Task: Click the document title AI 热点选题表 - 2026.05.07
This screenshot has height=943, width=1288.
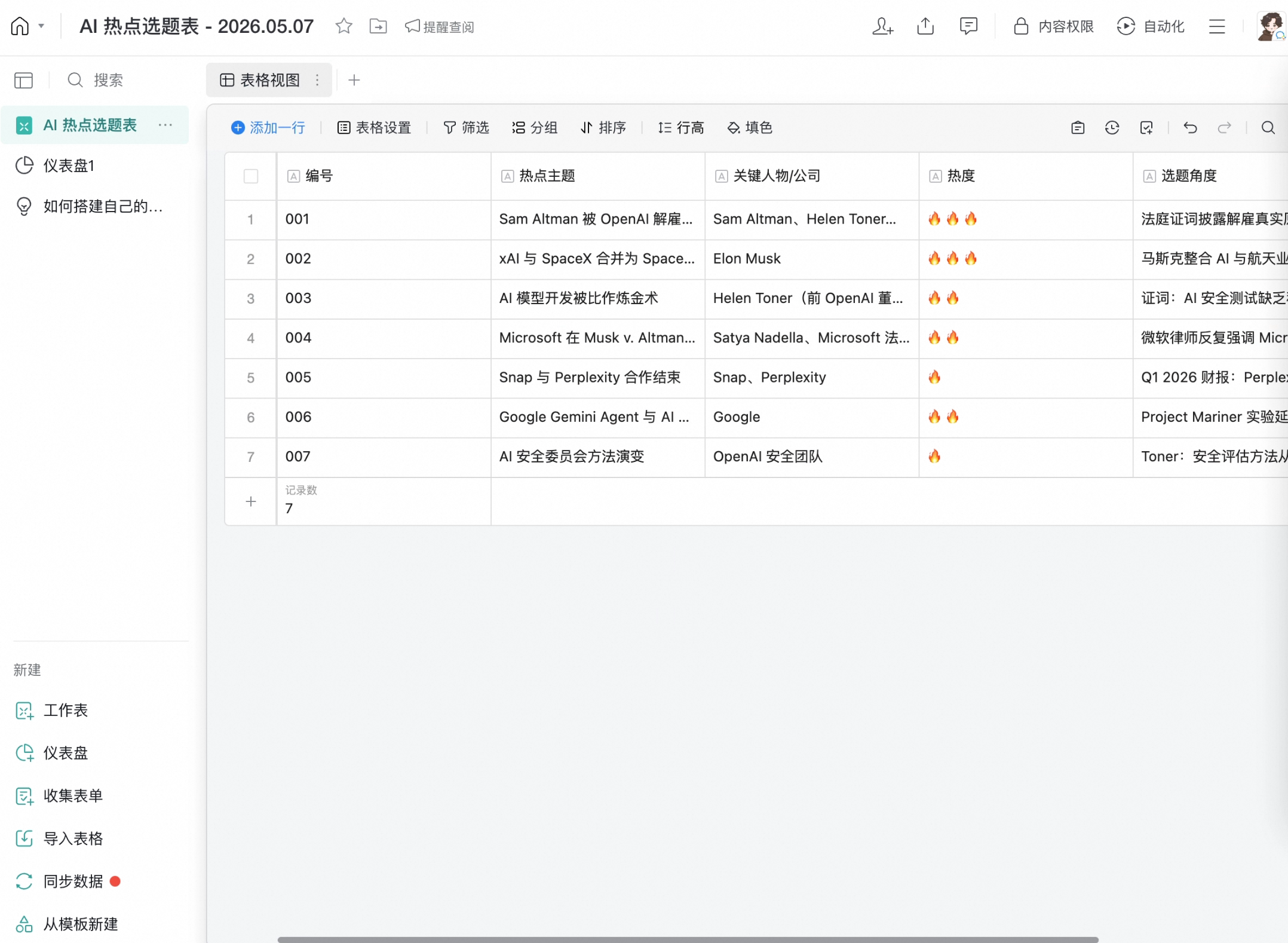Action: tap(197, 26)
